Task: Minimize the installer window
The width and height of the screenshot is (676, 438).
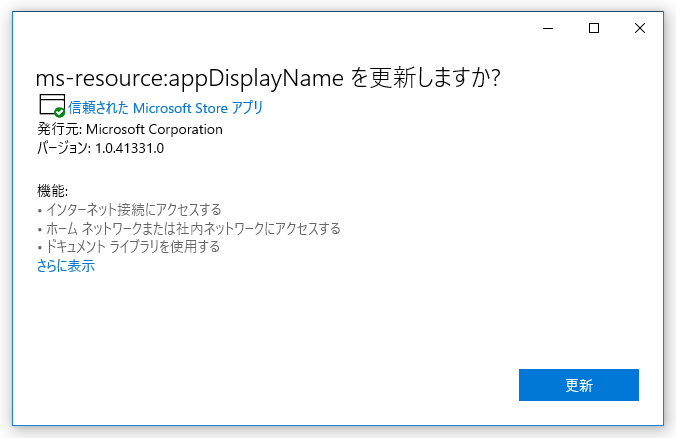Action: [548, 28]
